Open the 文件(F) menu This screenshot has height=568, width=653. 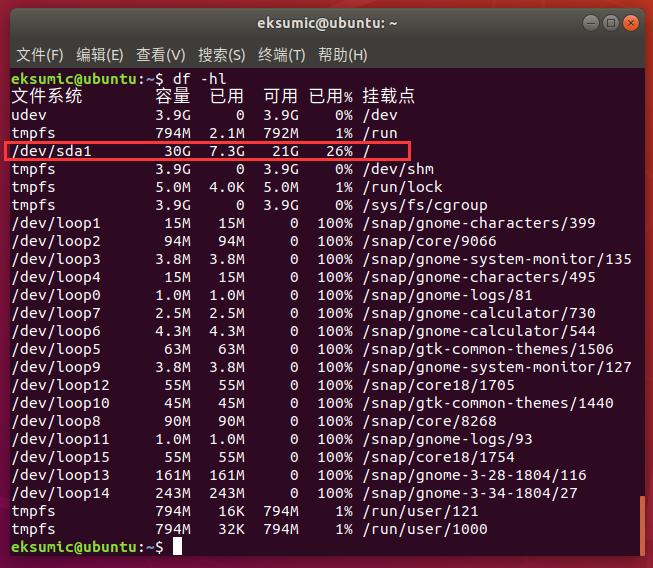(x=40, y=54)
